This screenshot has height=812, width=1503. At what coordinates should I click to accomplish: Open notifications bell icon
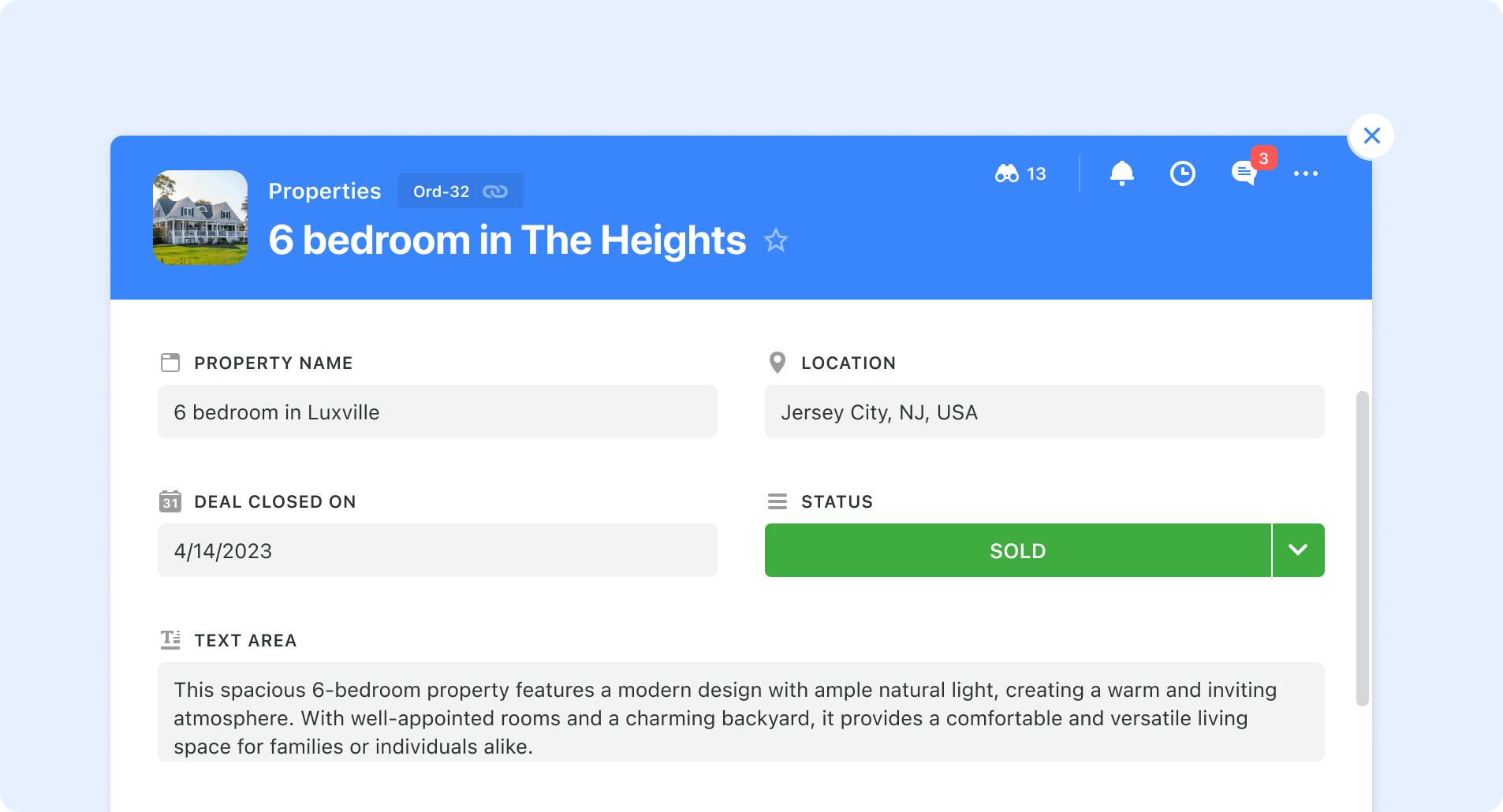(x=1122, y=173)
